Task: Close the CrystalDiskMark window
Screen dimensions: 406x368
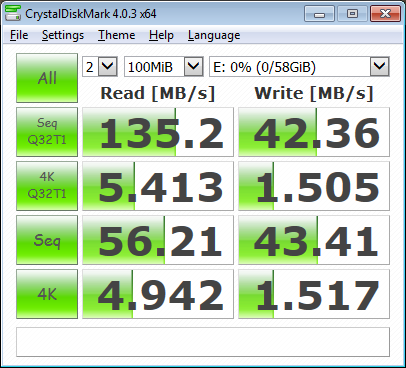Action: (x=385, y=14)
